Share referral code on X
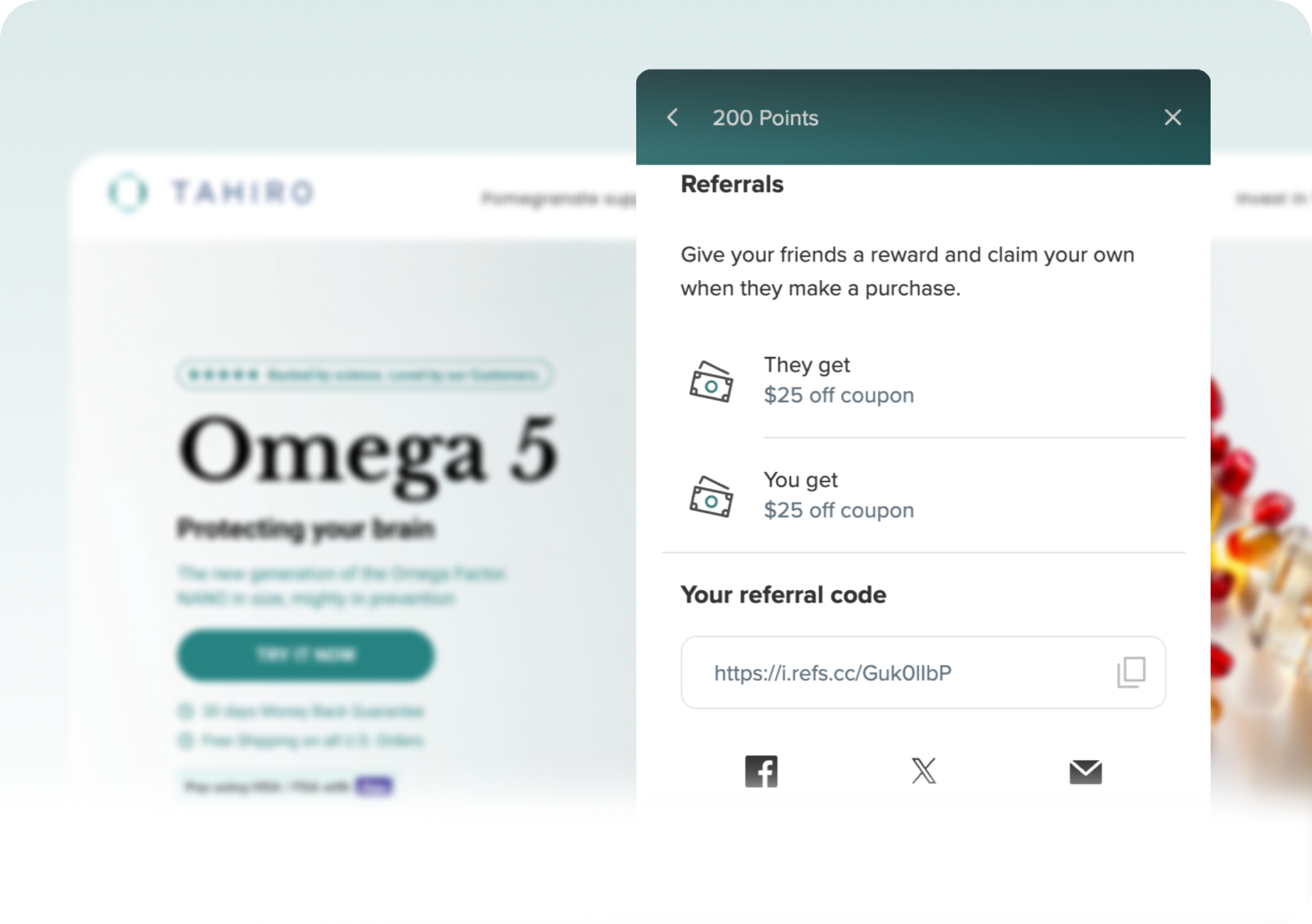Image resolution: width=1312 pixels, height=924 pixels. point(924,771)
